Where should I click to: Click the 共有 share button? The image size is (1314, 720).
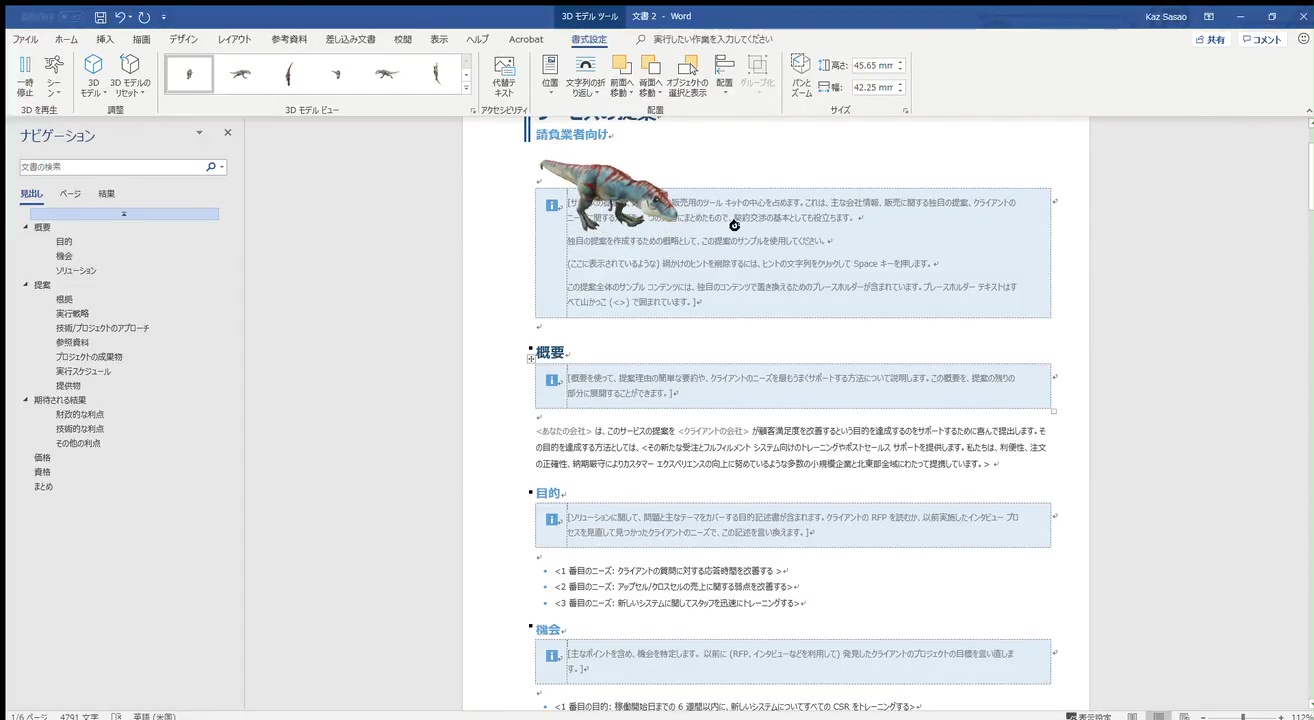point(1210,40)
